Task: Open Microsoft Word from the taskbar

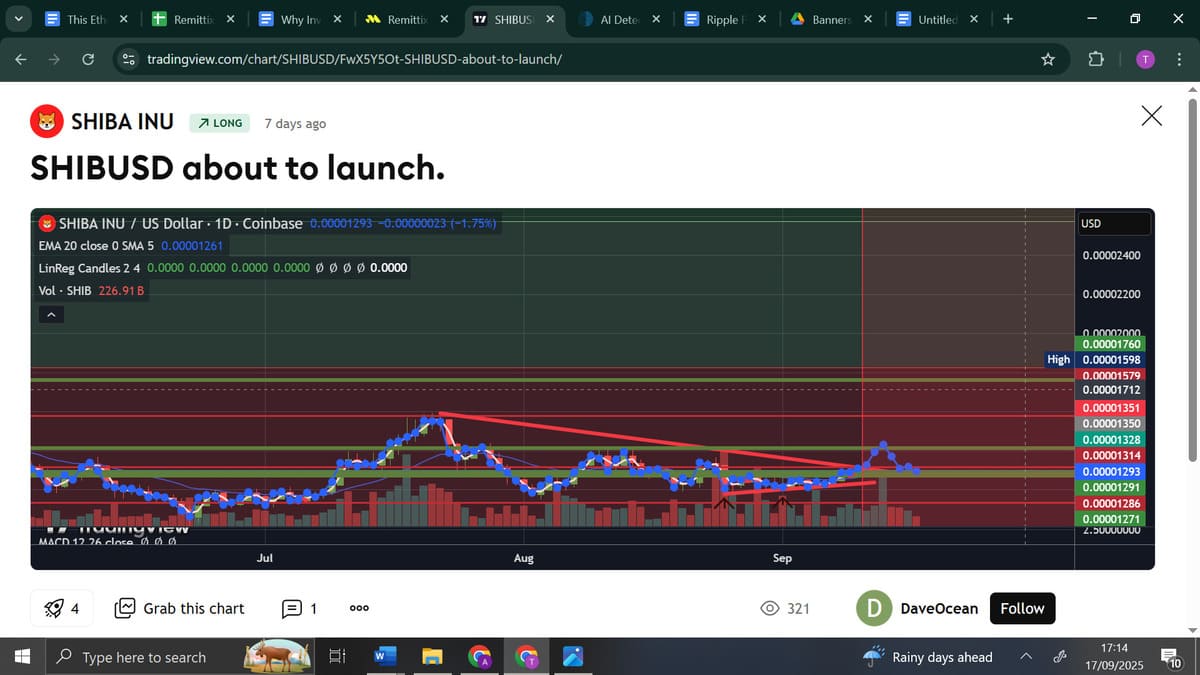Action: pos(384,657)
